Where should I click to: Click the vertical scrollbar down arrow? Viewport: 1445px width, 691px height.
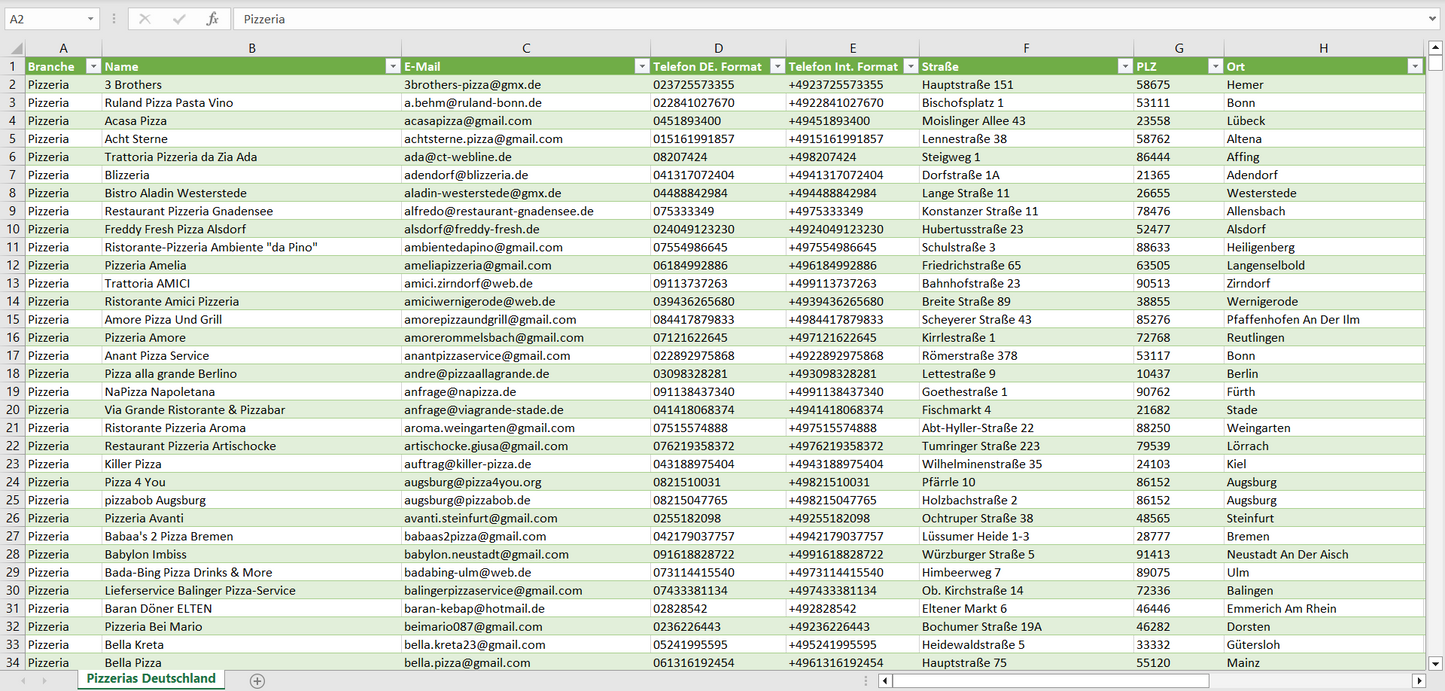tap(1436, 662)
